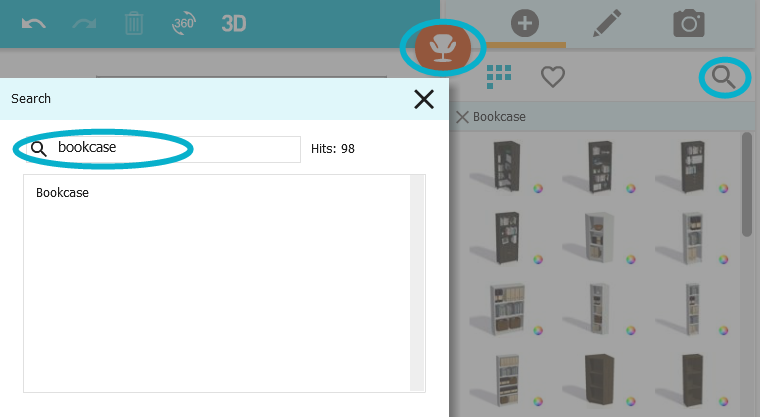
Task: Click the trash delete icon
Action: click(134, 23)
